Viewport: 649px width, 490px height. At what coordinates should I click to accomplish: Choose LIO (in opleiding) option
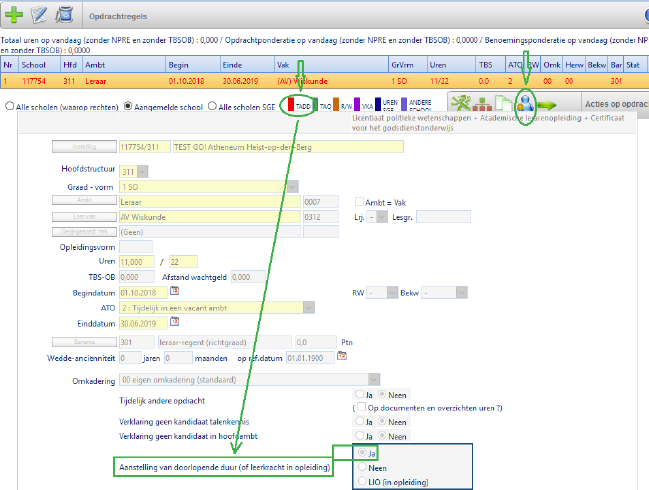pos(362,481)
